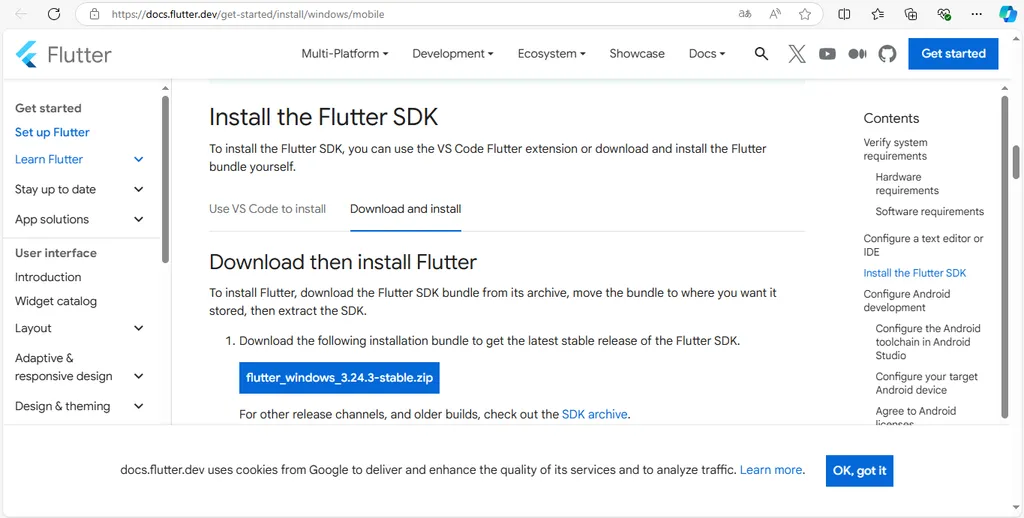Viewport: 1024px width, 518px height.
Task: Open the Showcase nav item
Action: [637, 54]
